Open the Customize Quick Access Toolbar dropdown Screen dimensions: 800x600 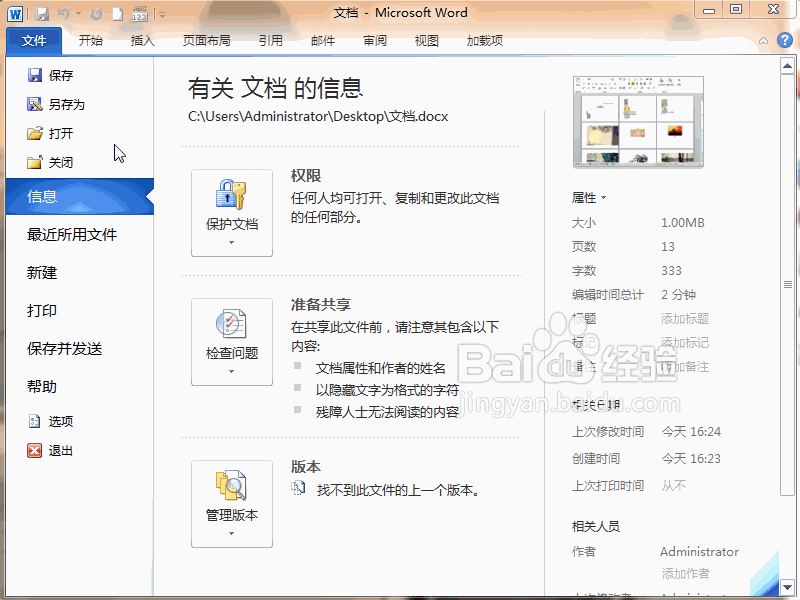(163, 13)
